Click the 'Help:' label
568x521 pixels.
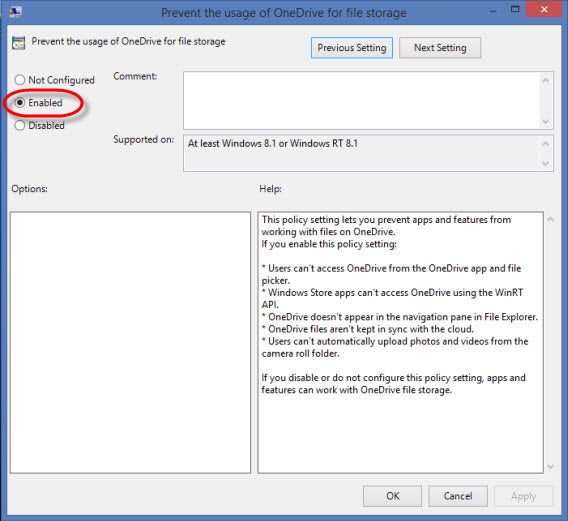pyautogui.click(x=270, y=189)
